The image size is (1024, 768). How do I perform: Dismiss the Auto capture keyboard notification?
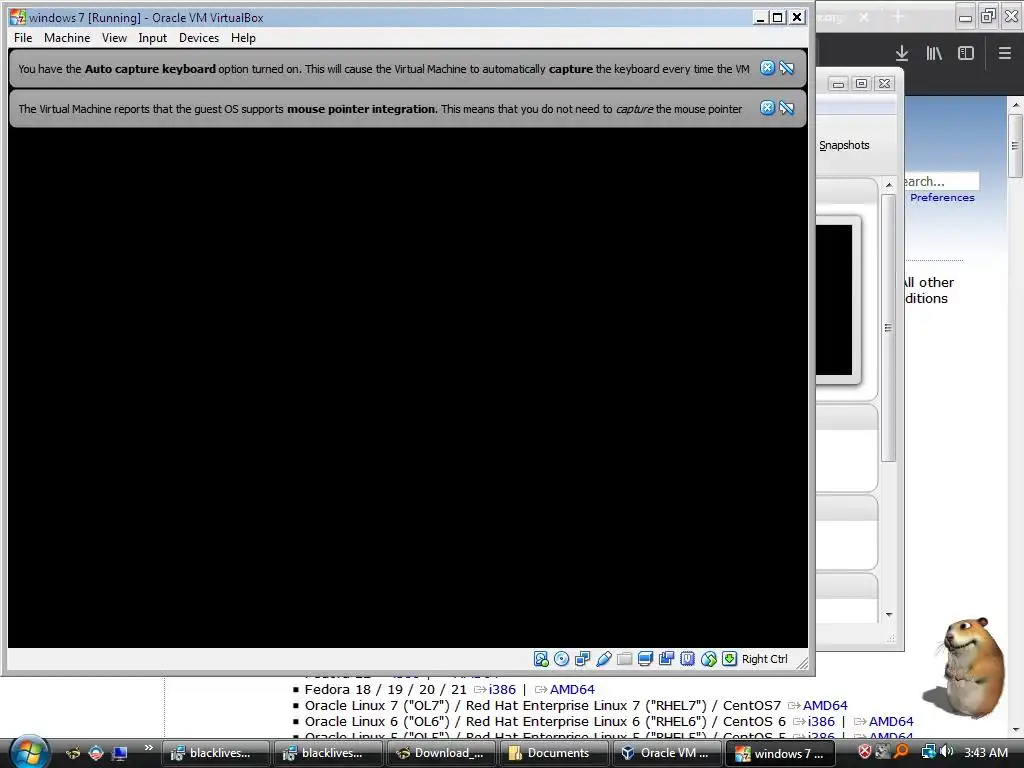click(767, 68)
